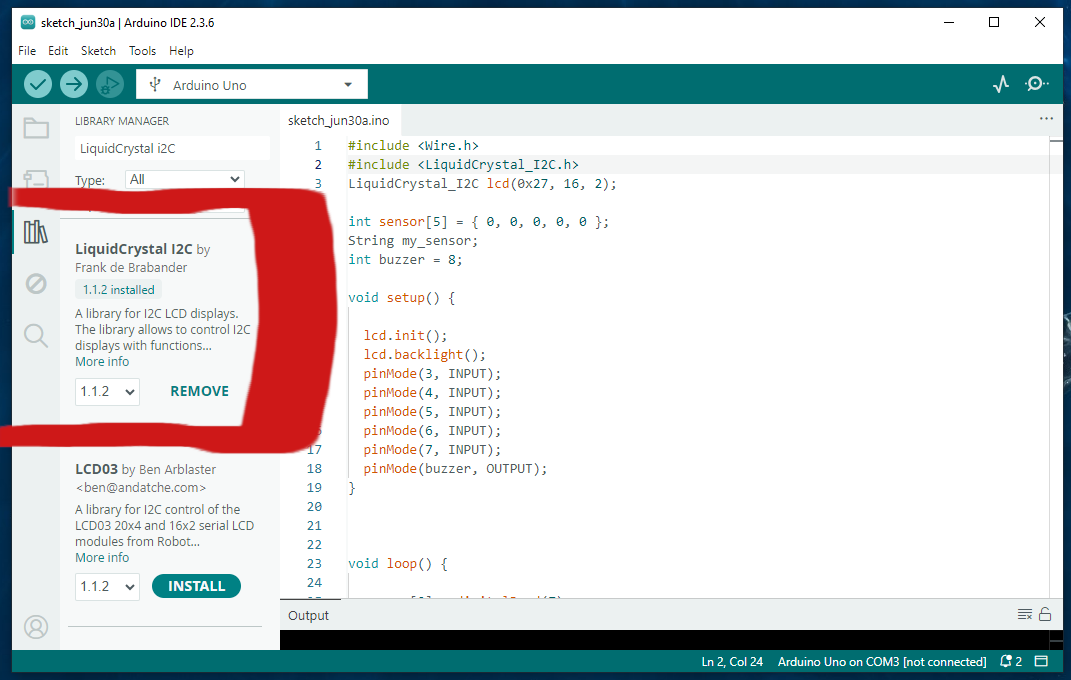Screen dimensions: 1071x680
Task: Click the library search field
Action: point(172,148)
